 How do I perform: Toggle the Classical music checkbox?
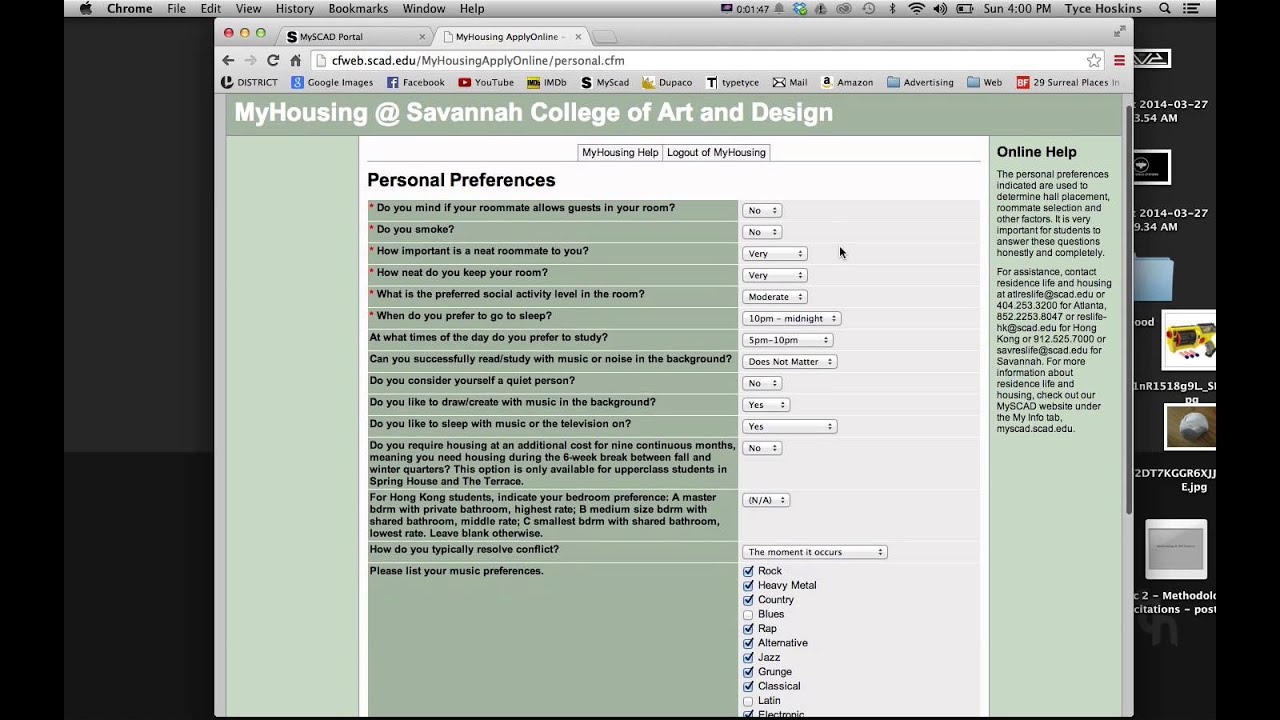(x=748, y=686)
